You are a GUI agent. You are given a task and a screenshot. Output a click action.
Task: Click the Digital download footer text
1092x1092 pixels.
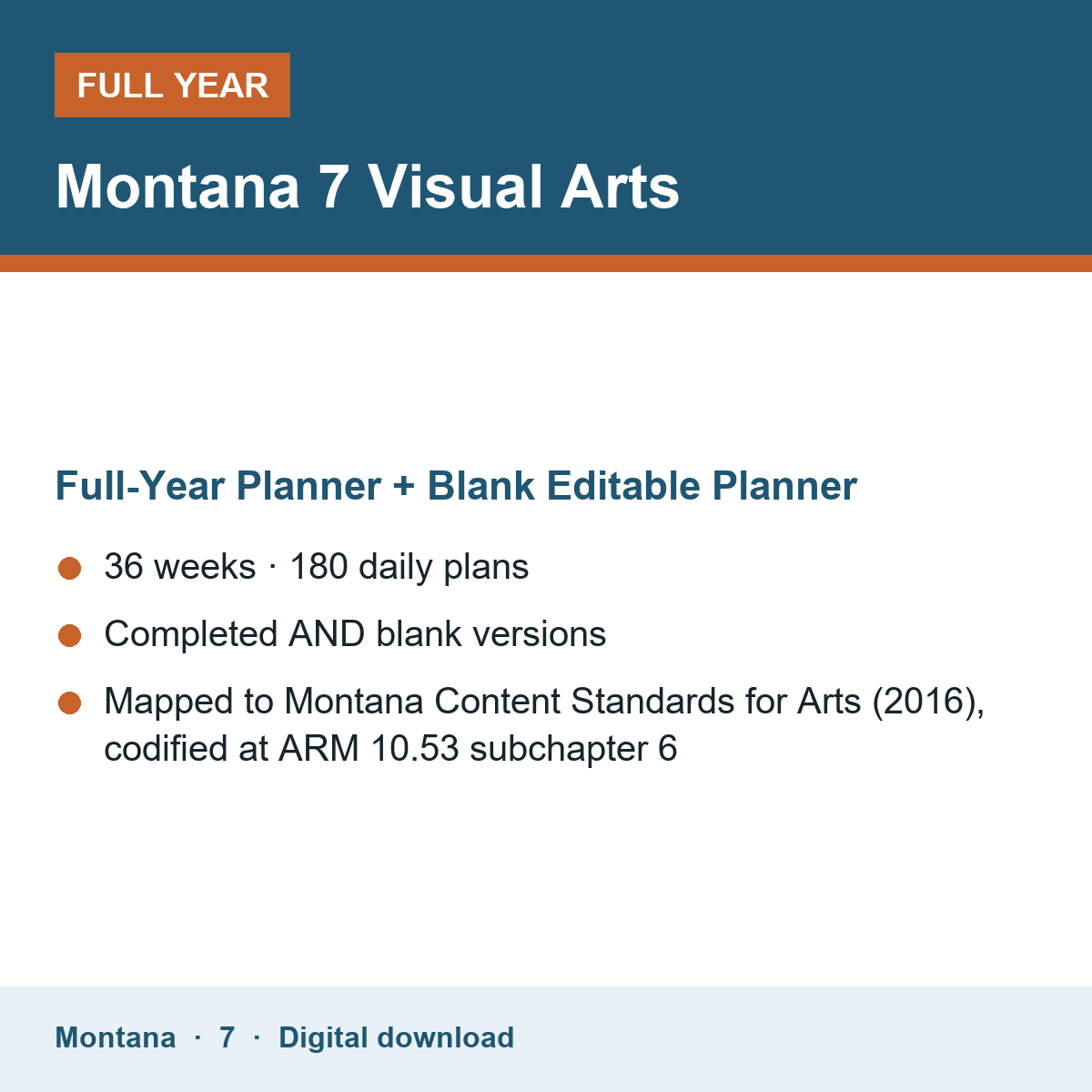pos(396,1037)
